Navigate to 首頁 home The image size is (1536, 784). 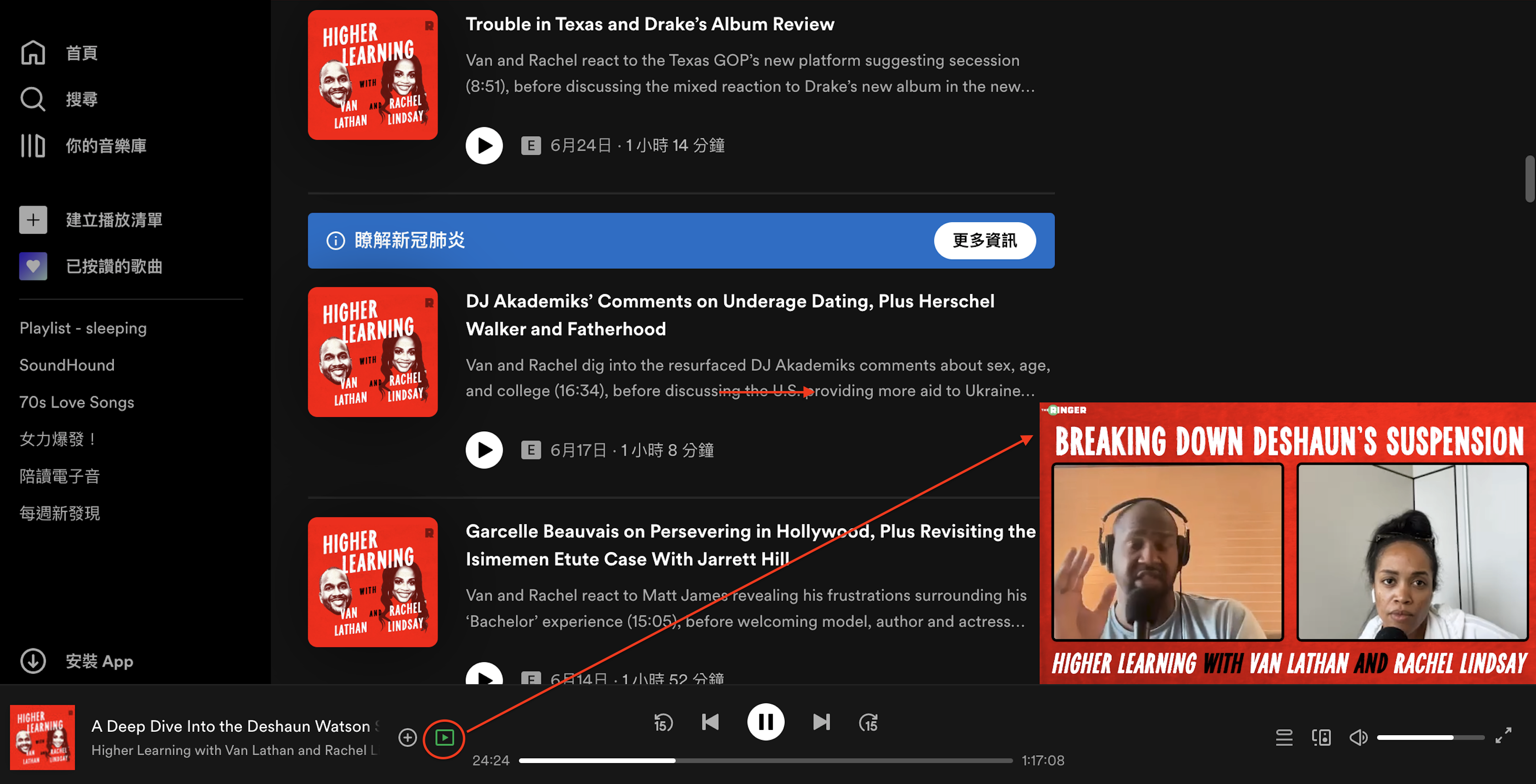click(82, 53)
